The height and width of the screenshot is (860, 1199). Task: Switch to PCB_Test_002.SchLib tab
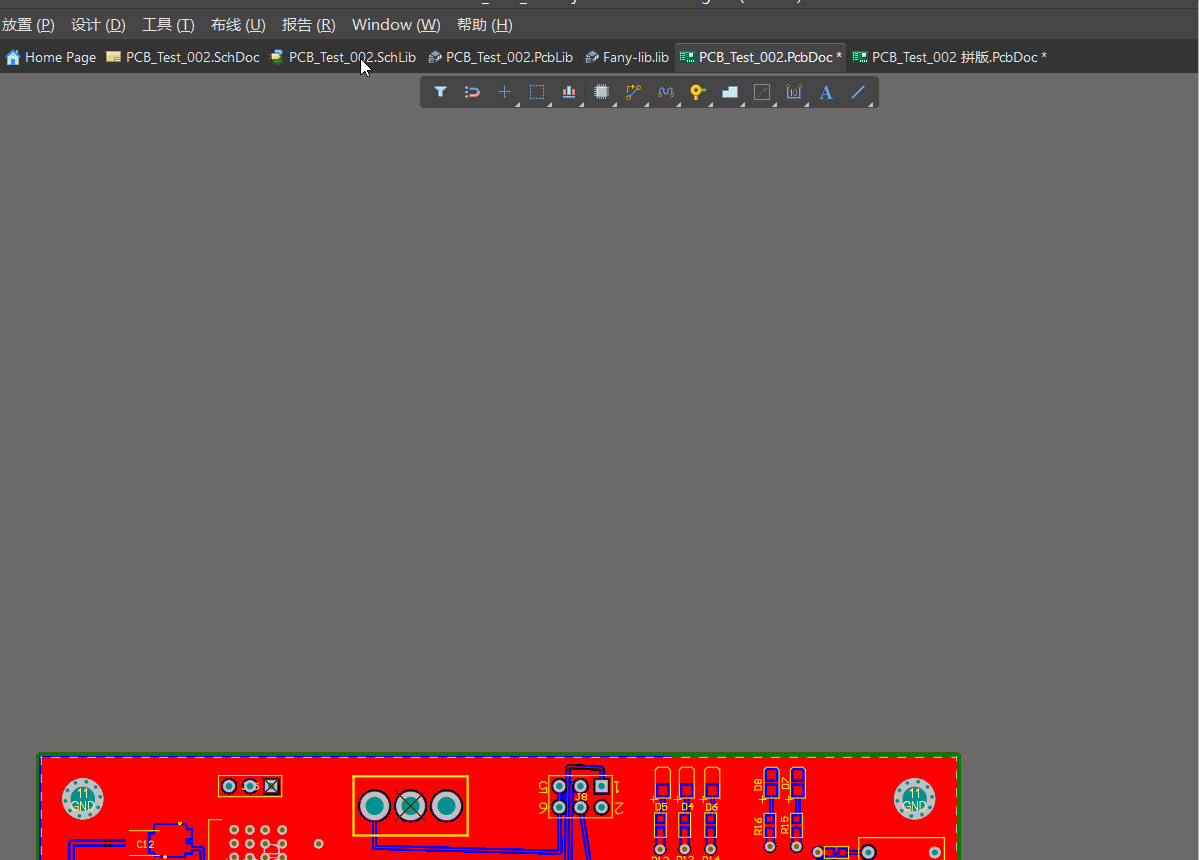tap(343, 57)
